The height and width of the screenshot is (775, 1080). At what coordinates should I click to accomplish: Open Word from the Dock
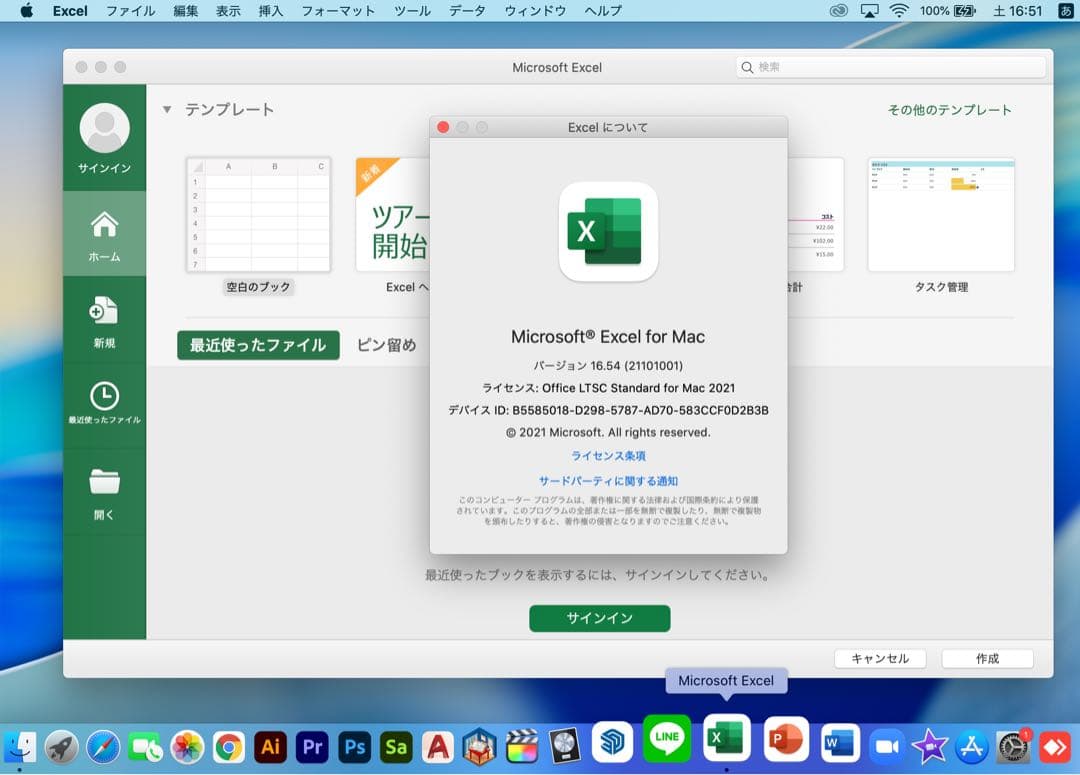[840, 740]
